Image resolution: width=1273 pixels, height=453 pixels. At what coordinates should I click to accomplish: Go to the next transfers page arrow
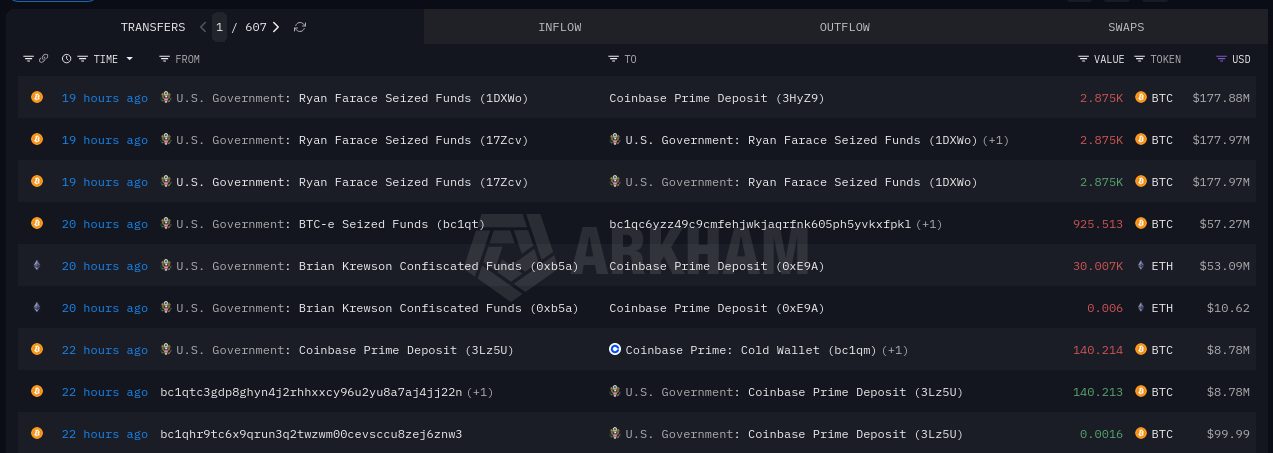click(276, 27)
